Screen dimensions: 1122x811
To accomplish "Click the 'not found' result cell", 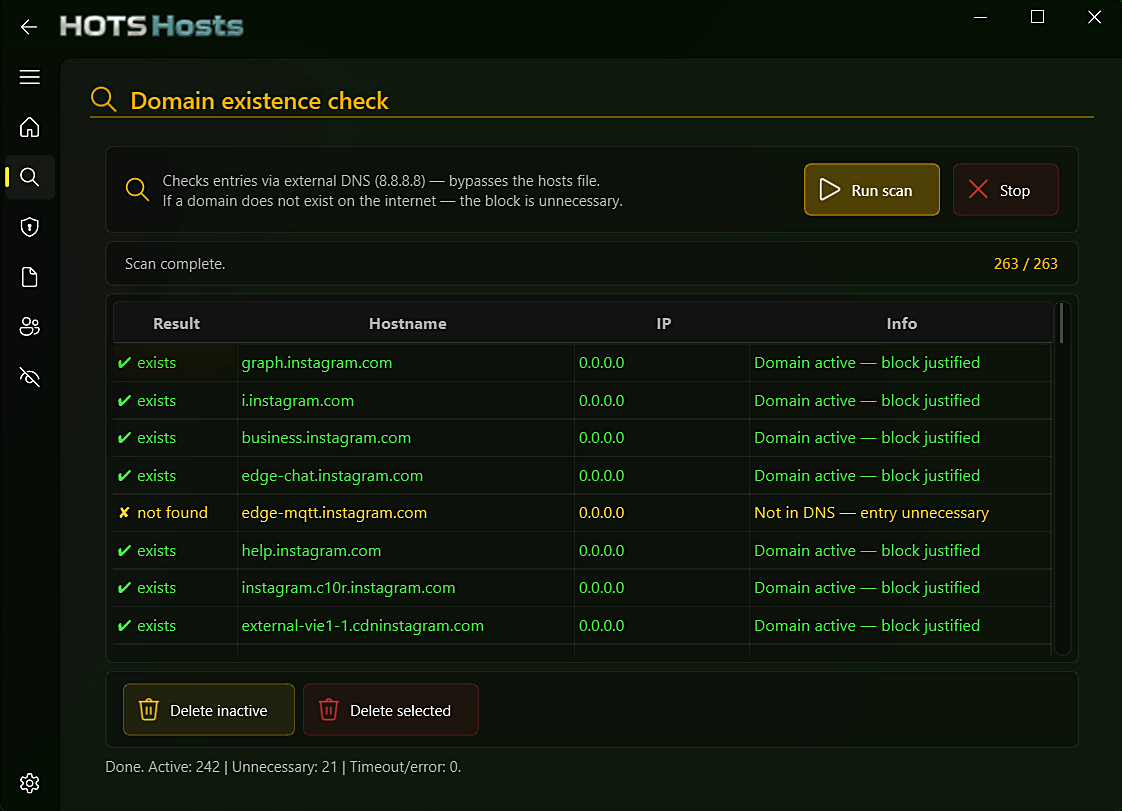I will click(175, 513).
